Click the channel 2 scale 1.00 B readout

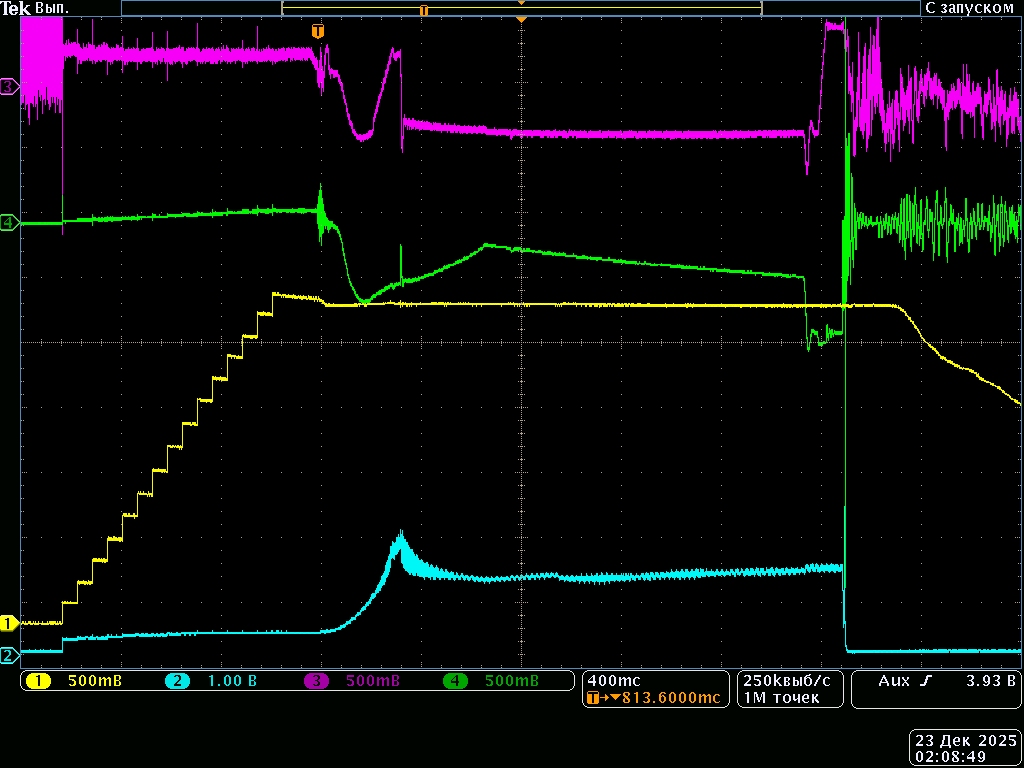pyautogui.click(x=231, y=681)
